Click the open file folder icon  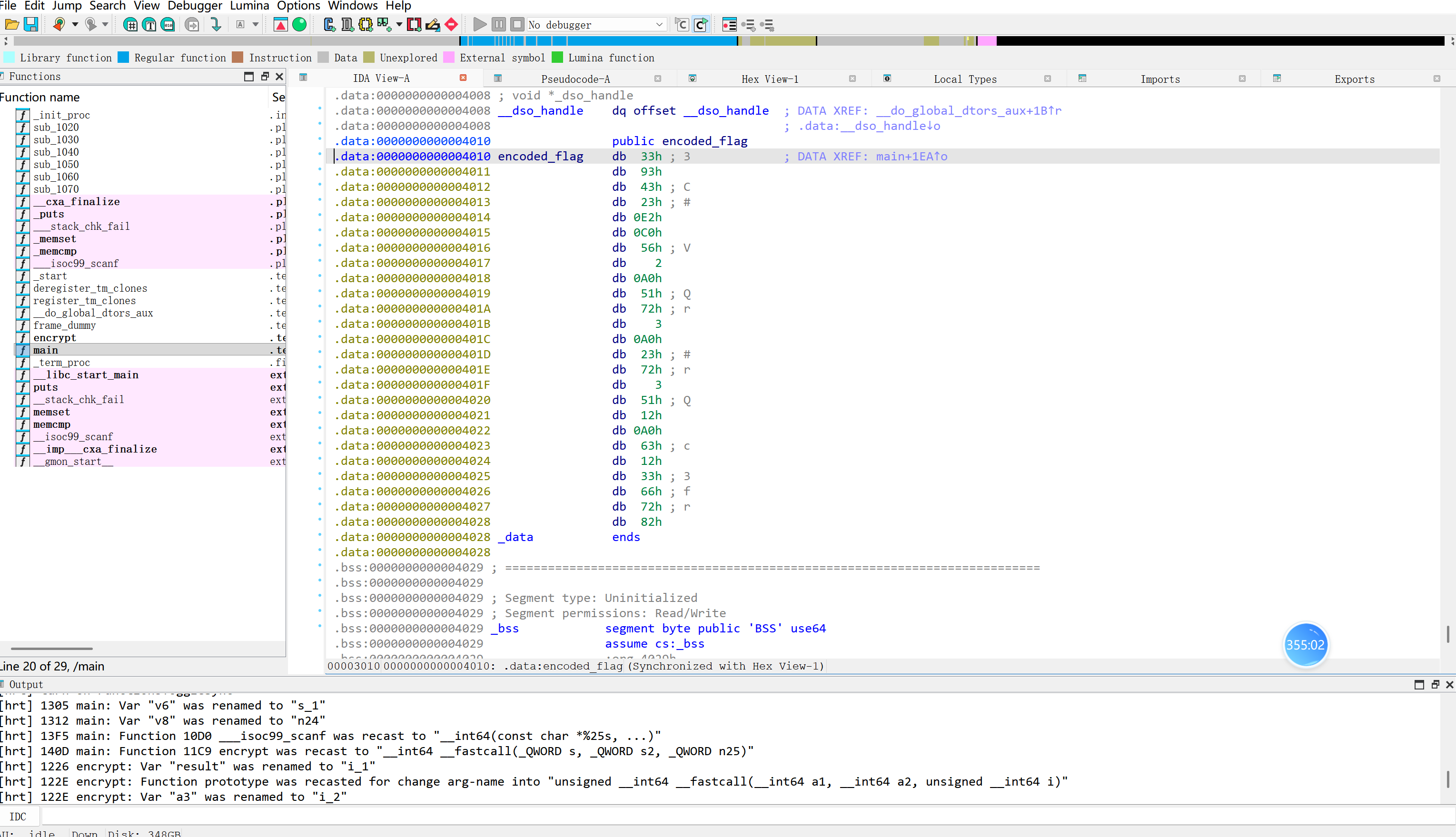[x=11, y=25]
